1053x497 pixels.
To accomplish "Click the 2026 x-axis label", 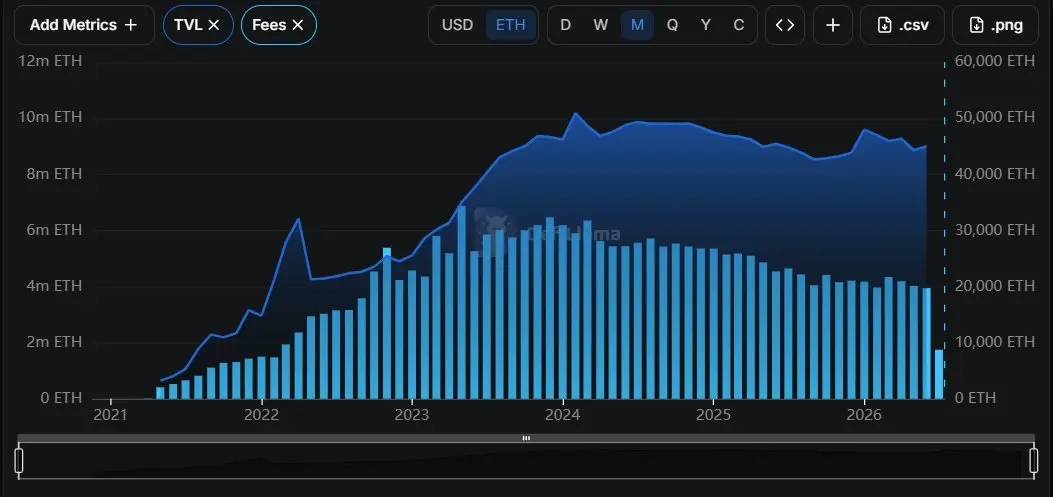I will 864,414.
